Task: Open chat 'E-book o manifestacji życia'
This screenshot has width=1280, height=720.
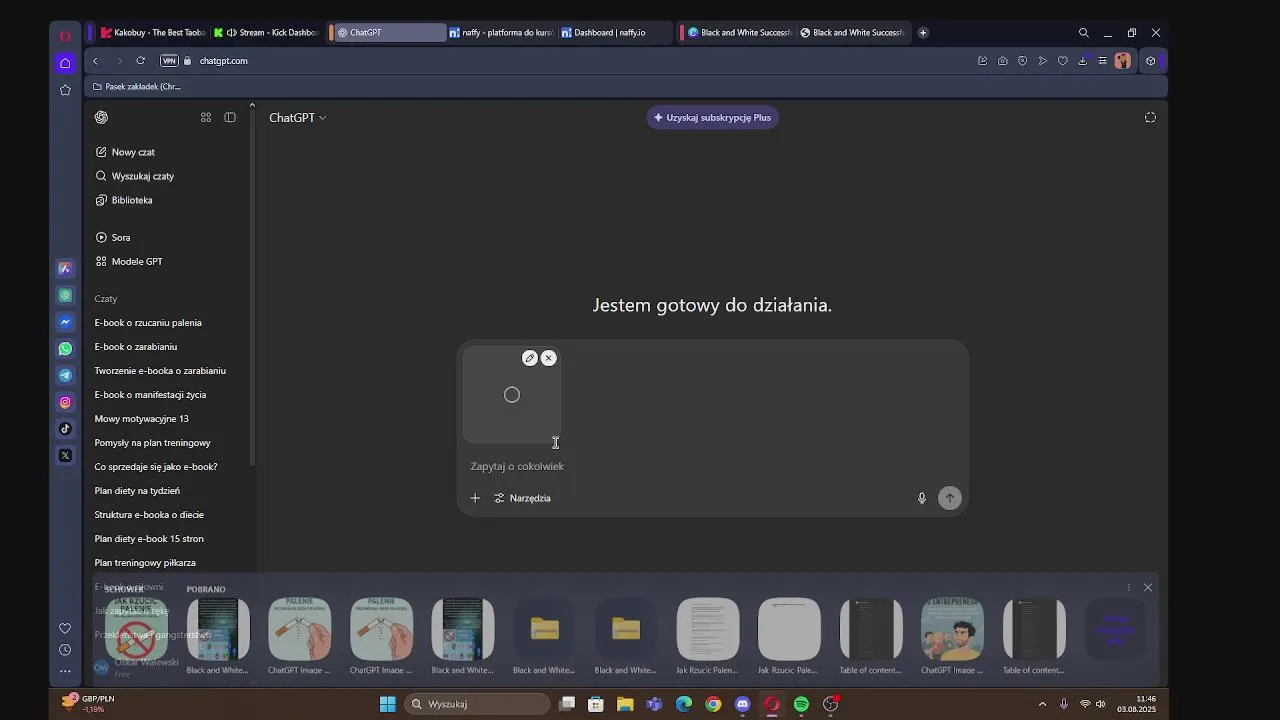Action: pos(150,395)
